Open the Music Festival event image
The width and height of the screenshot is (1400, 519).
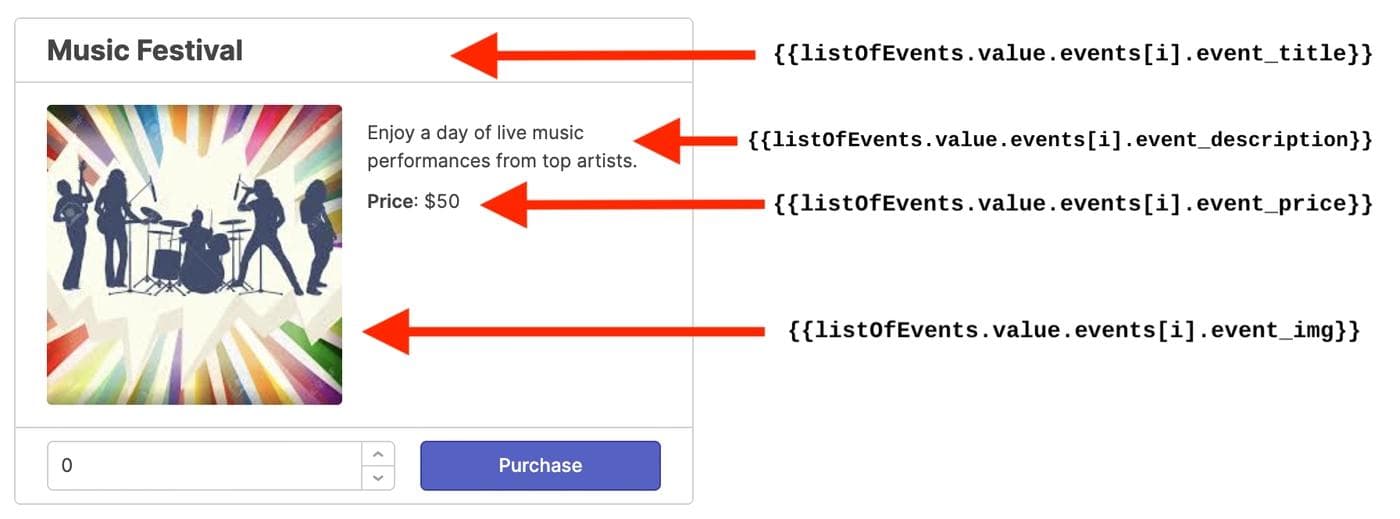point(194,255)
